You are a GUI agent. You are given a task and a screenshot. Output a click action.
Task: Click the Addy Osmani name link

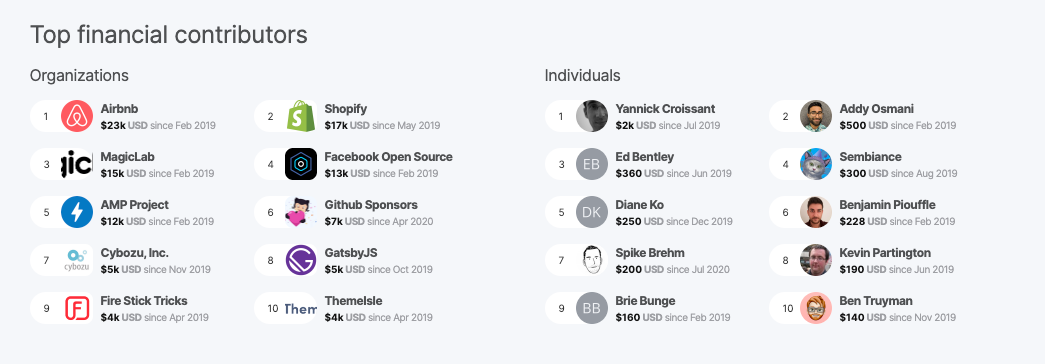[x=876, y=109]
